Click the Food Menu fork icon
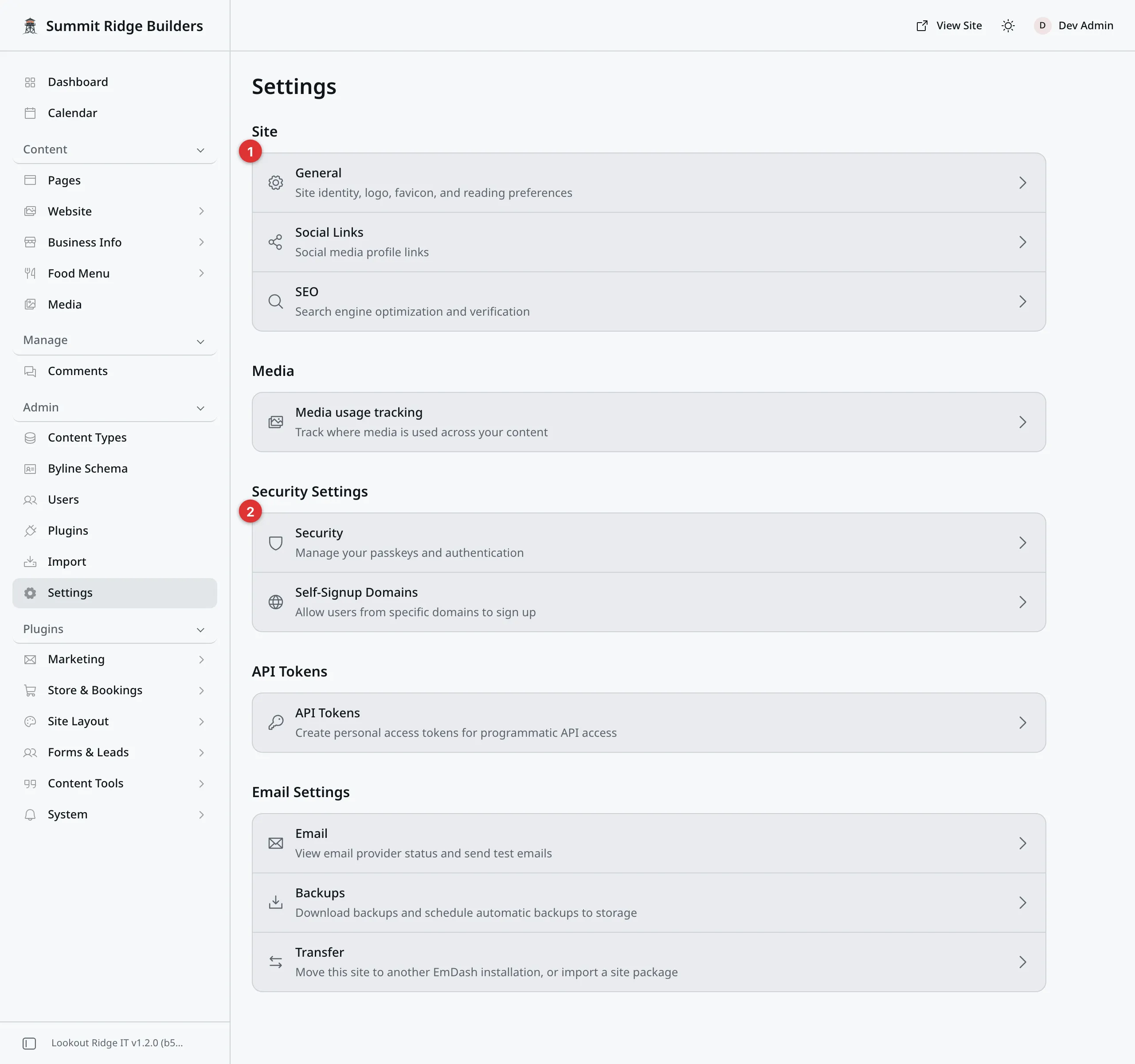The width and height of the screenshot is (1135, 1064). tap(30, 274)
